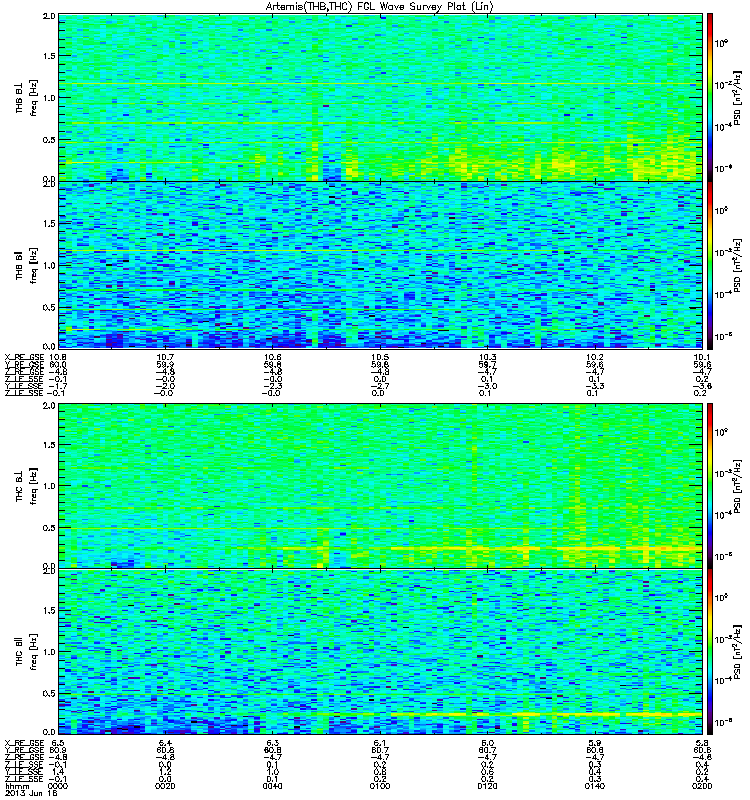750x800 pixels.
Task: Click the '0.5' frequency tick on the THC B⊥ panel
Action: [49, 528]
